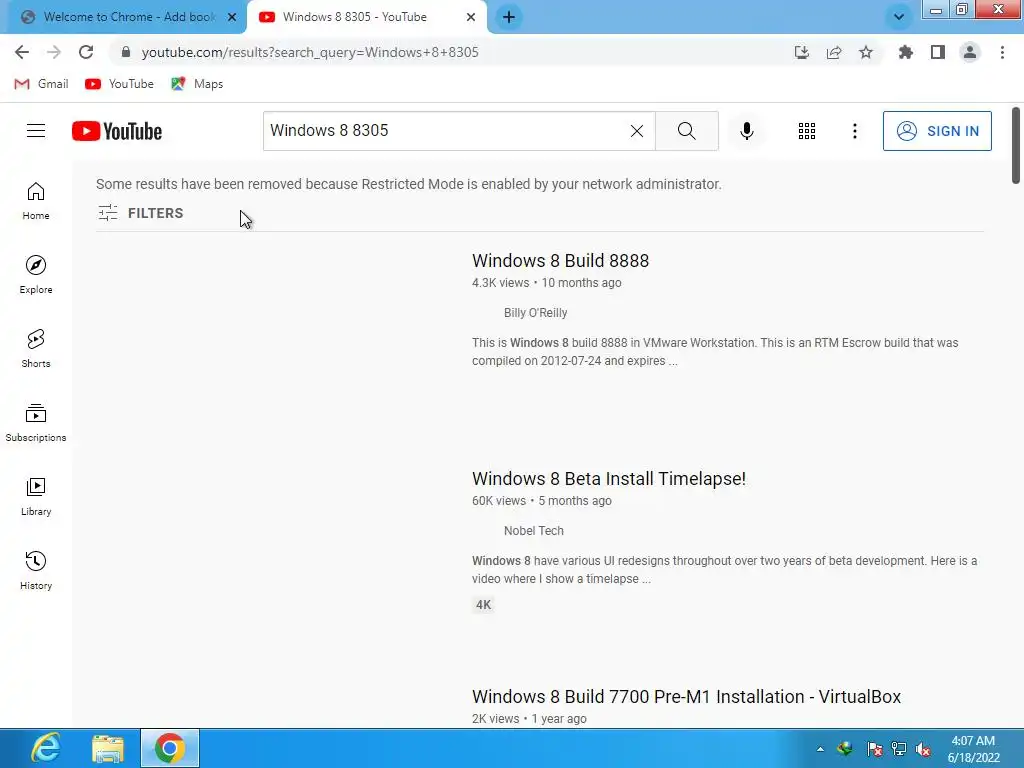The image size is (1024, 768).
Task: Open the Extensions puzzle icon
Action: [905, 52]
